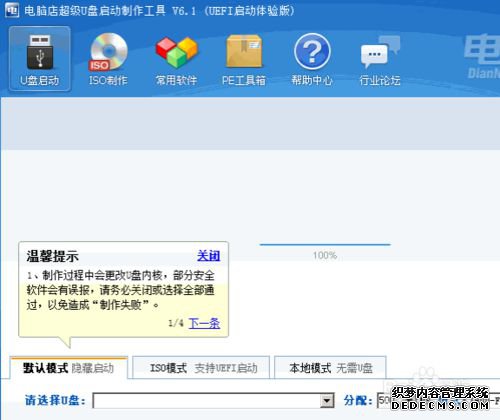Click the 100% progress bar

325,245
